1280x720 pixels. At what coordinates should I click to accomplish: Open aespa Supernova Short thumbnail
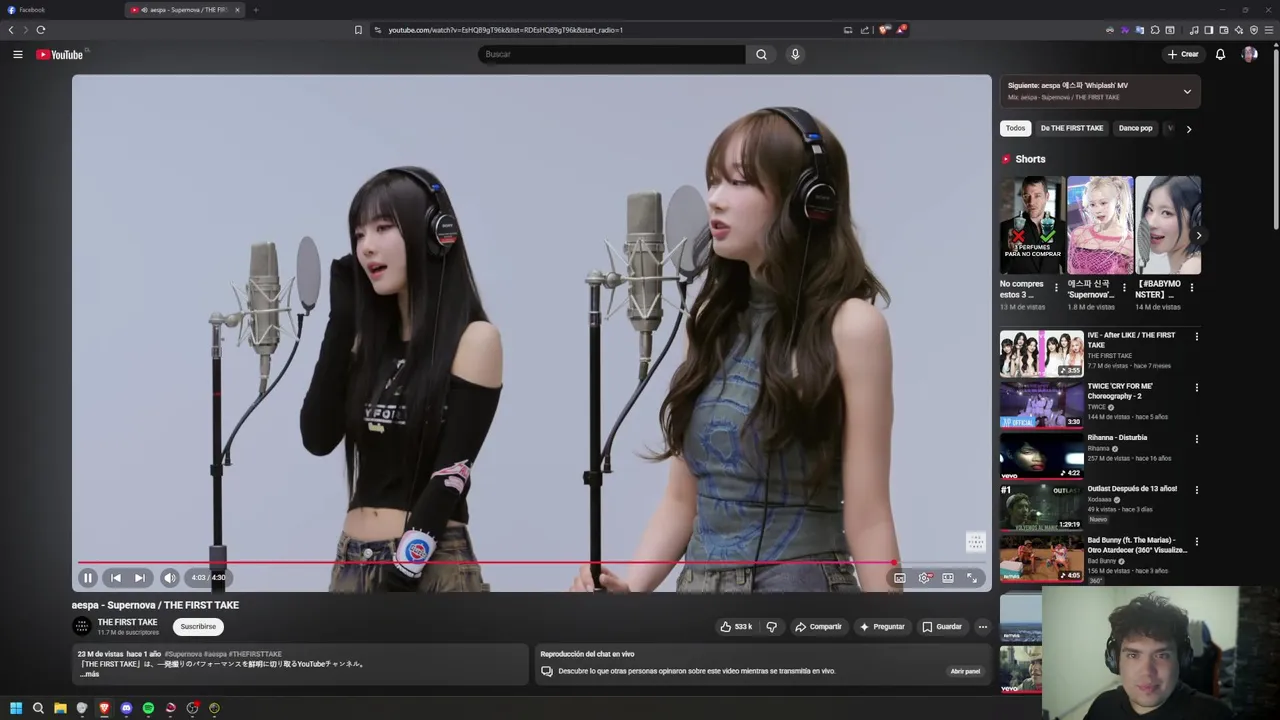pos(1100,225)
